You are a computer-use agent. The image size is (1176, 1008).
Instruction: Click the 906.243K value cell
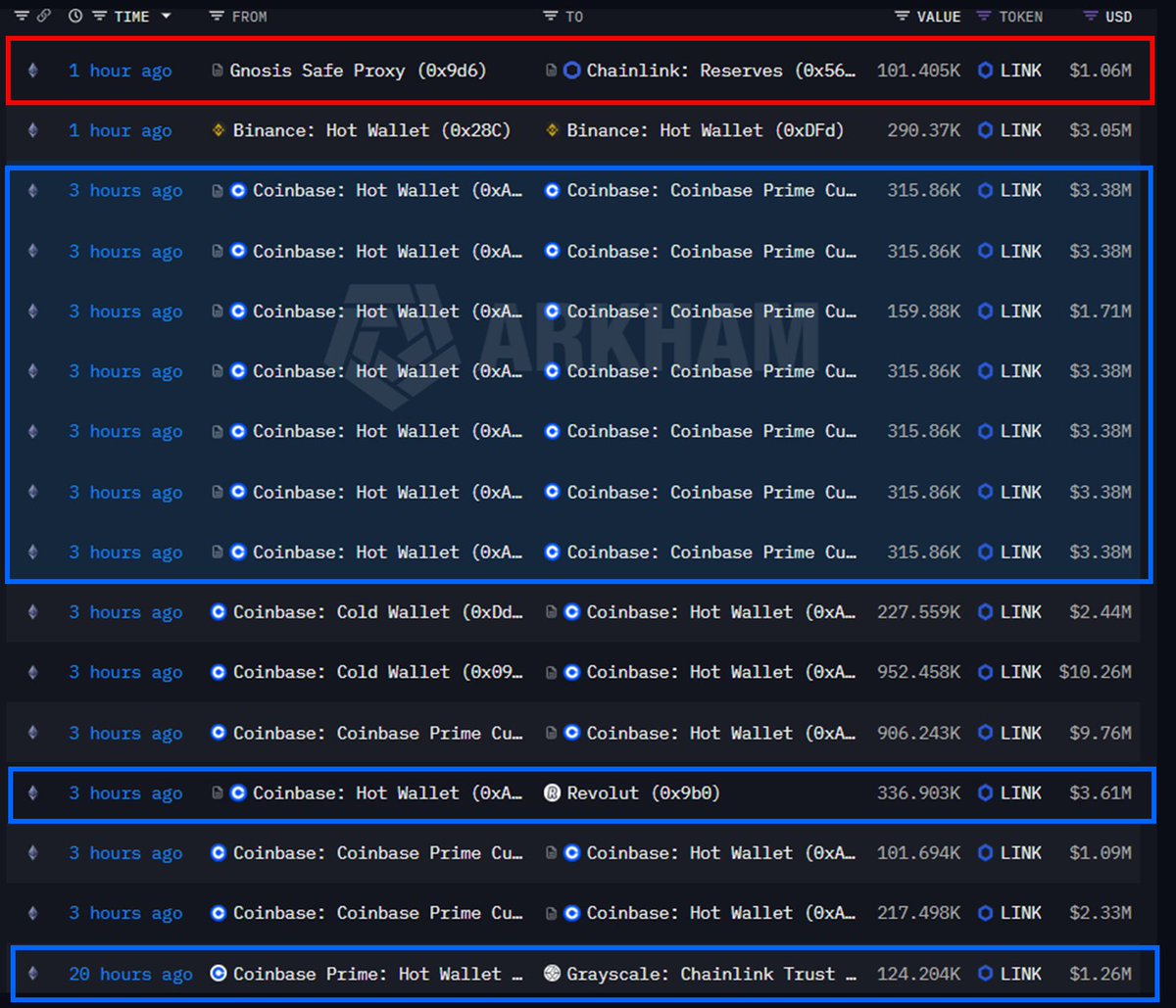pos(919,733)
